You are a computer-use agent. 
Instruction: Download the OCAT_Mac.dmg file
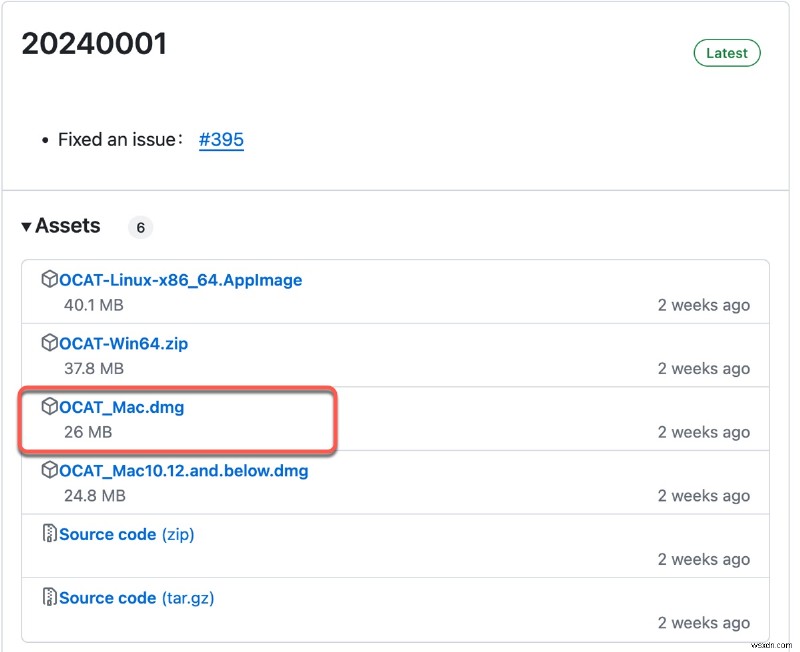pyautogui.click(x=121, y=408)
